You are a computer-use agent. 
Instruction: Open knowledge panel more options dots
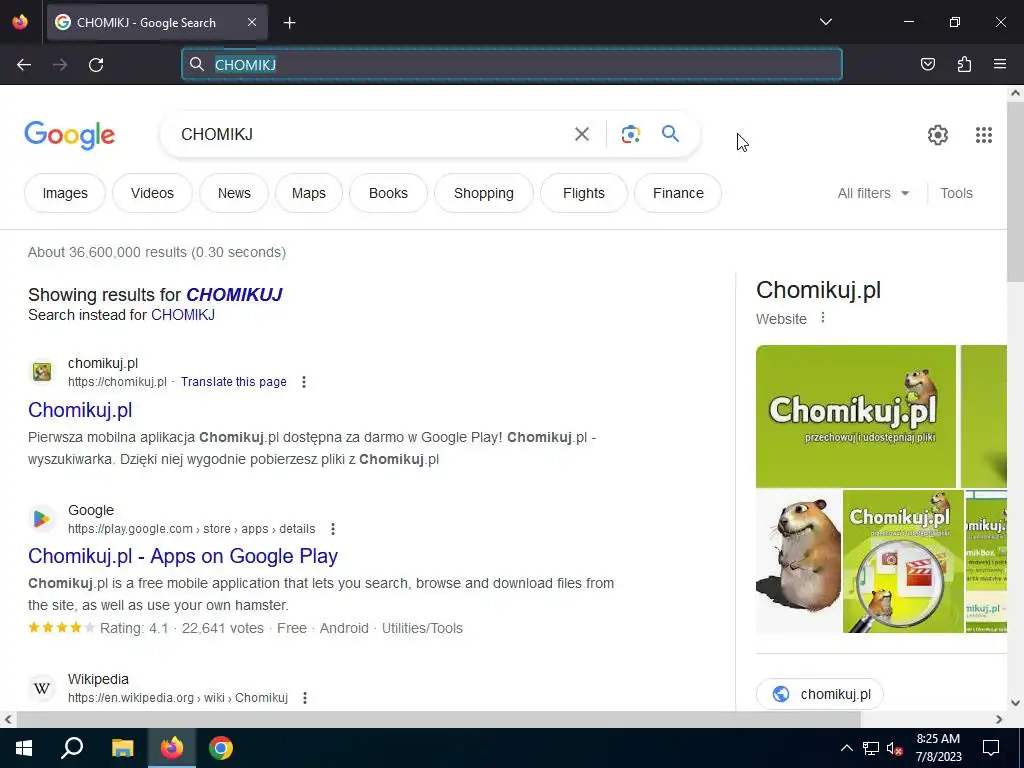[x=823, y=317]
